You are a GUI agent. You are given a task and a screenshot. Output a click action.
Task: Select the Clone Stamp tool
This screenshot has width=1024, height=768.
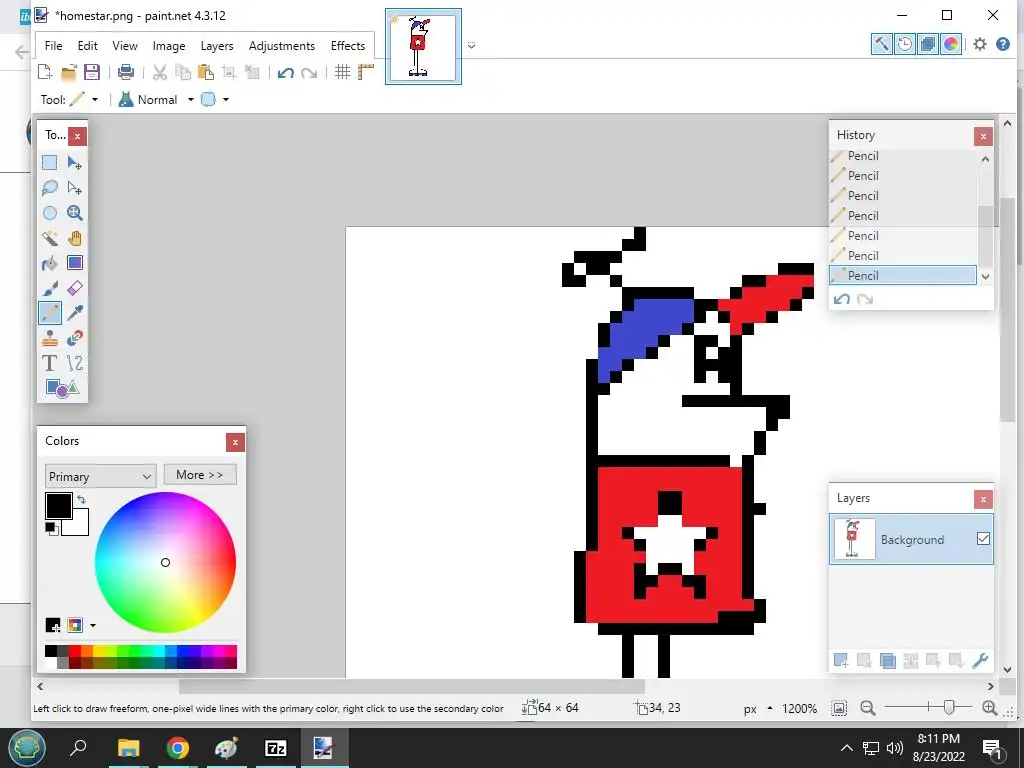click(50, 338)
